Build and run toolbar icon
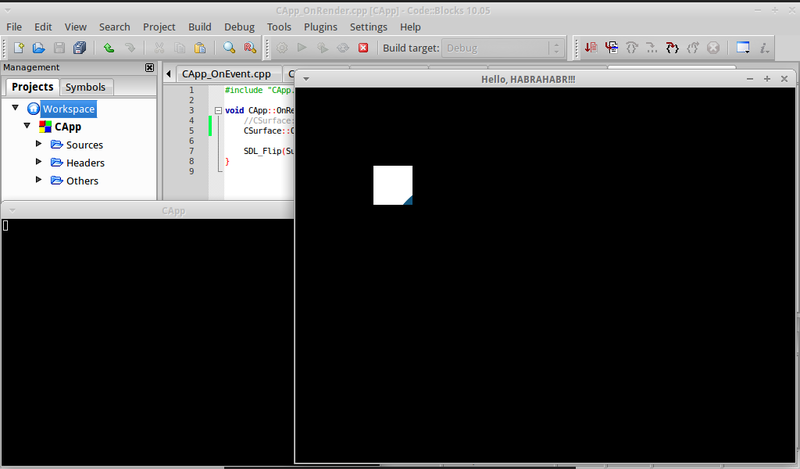800x469 pixels. pos(322,48)
